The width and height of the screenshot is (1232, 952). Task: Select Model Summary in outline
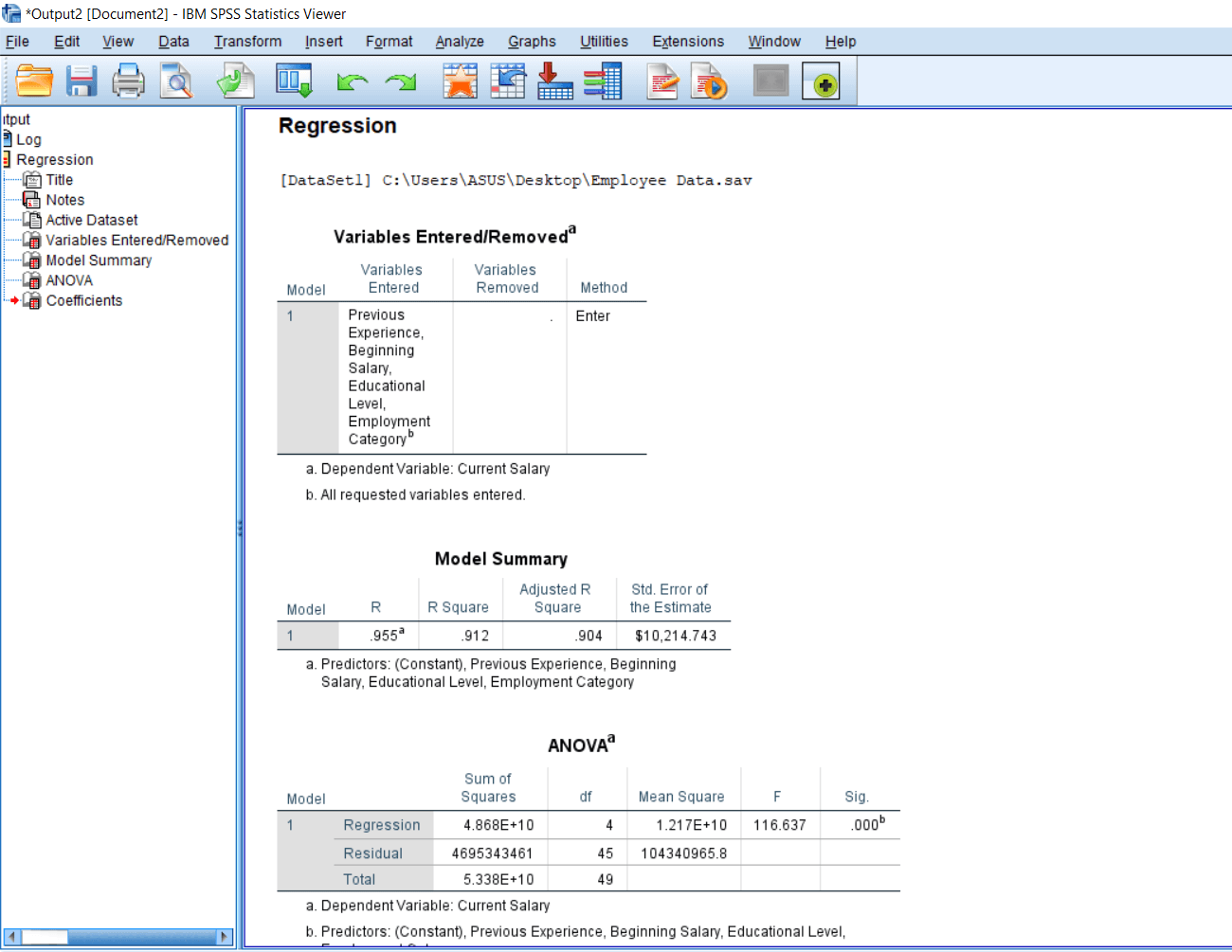click(x=99, y=260)
